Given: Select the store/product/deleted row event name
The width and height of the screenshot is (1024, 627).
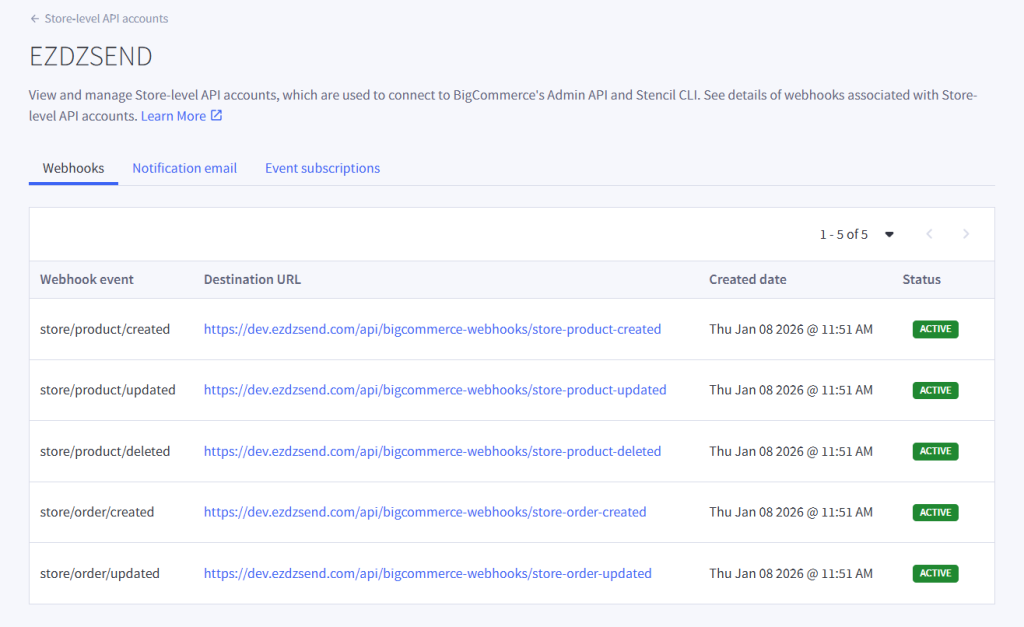Looking at the screenshot, I should [x=105, y=451].
